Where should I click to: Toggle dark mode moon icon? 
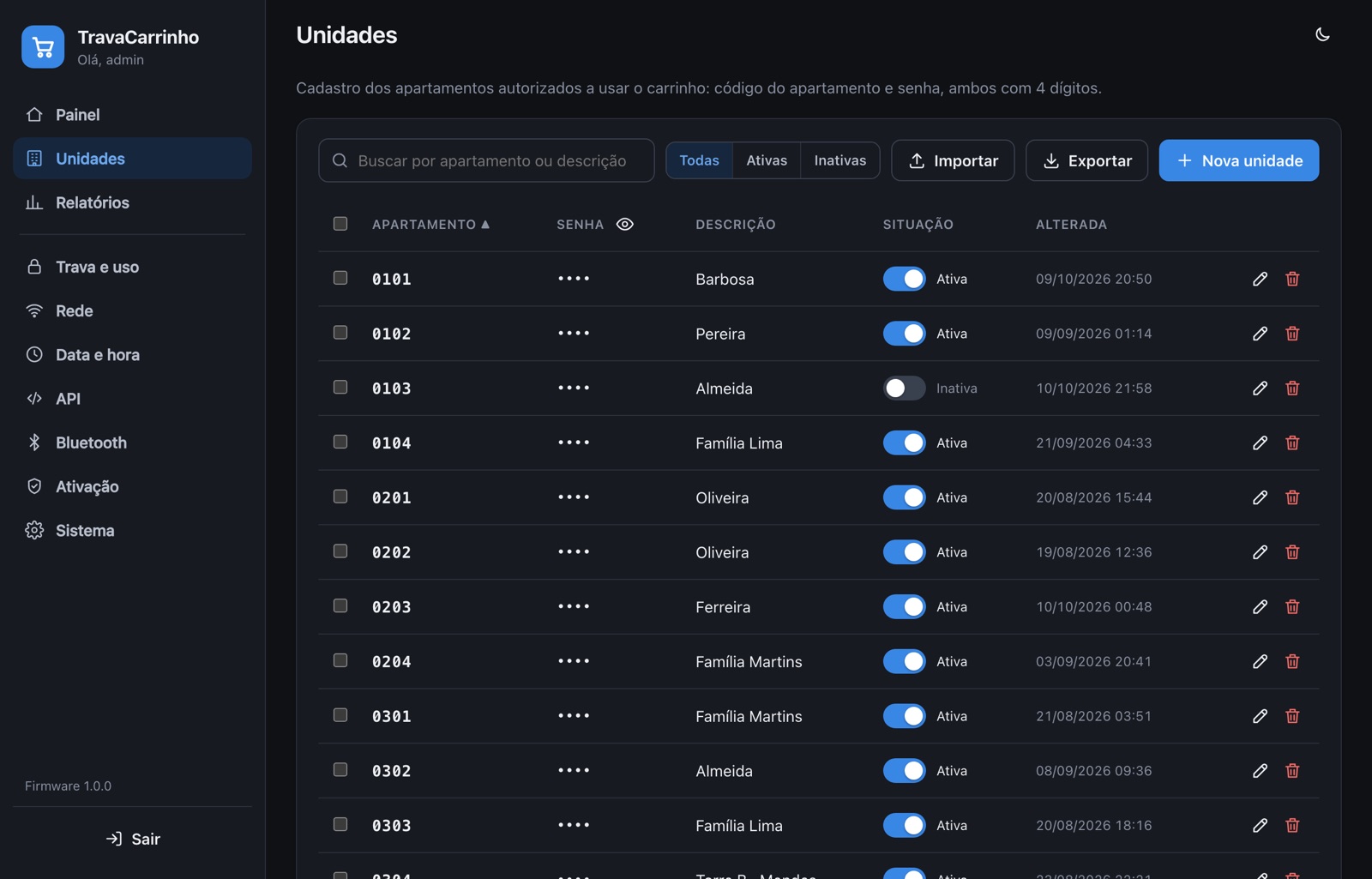pos(1322,34)
